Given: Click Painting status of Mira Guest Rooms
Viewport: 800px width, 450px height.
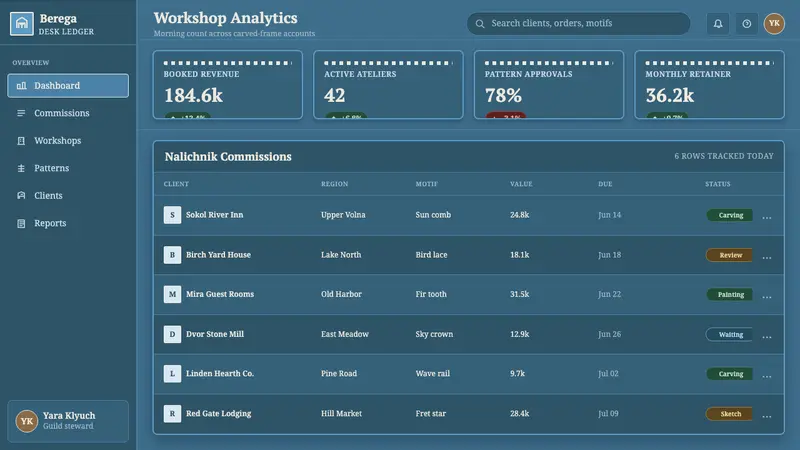Looking at the screenshot, I should pos(730,294).
